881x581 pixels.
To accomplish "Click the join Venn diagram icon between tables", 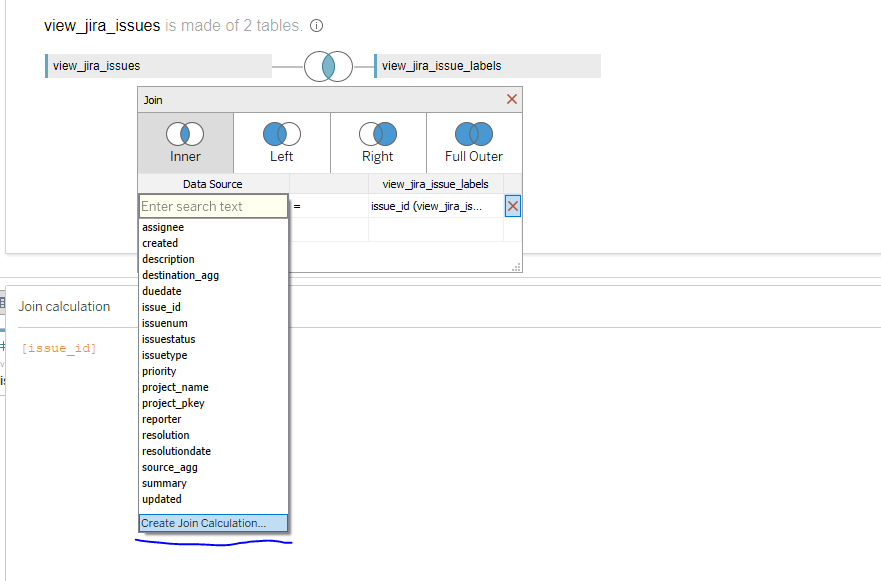I will pos(329,66).
